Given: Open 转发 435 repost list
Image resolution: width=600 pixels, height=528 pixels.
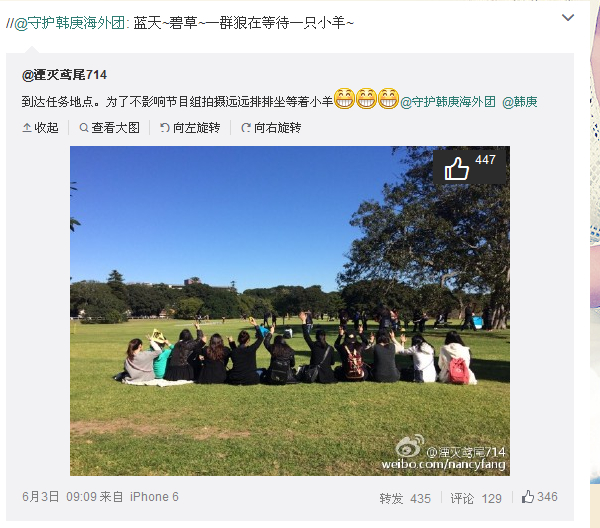Looking at the screenshot, I should pyautogui.click(x=405, y=498).
